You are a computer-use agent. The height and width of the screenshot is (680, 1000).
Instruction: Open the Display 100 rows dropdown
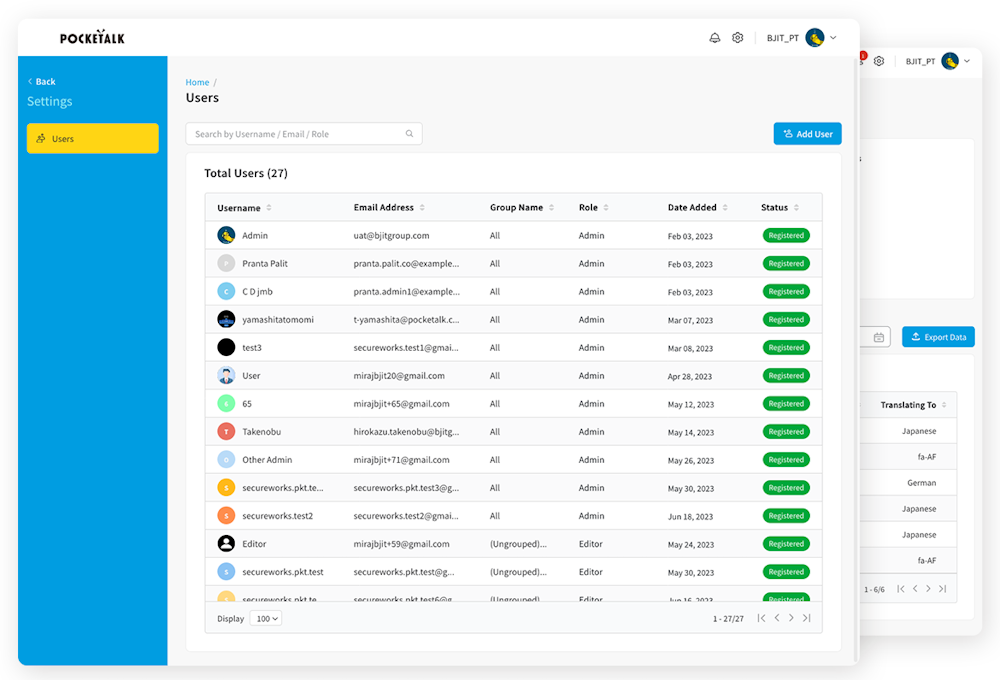[266, 619]
